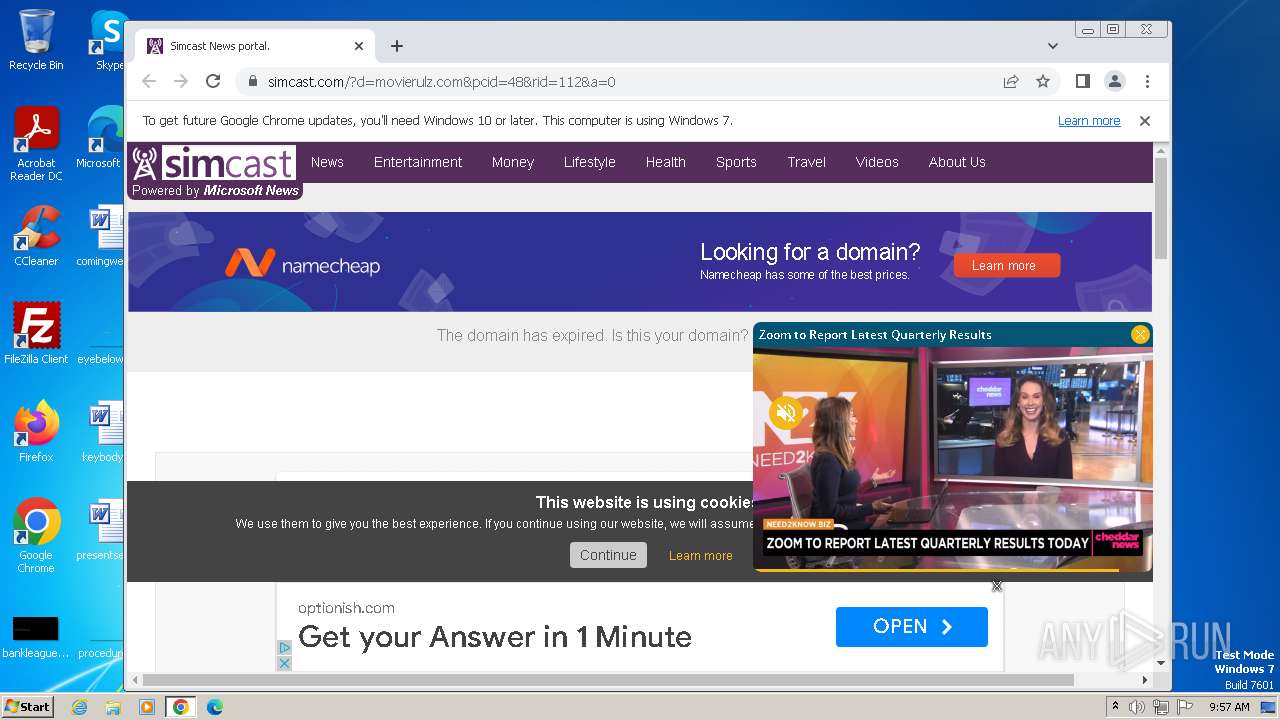Screen dimensions: 1280x720
Task: Open the volume control in tray
Action: [1137, 707]
